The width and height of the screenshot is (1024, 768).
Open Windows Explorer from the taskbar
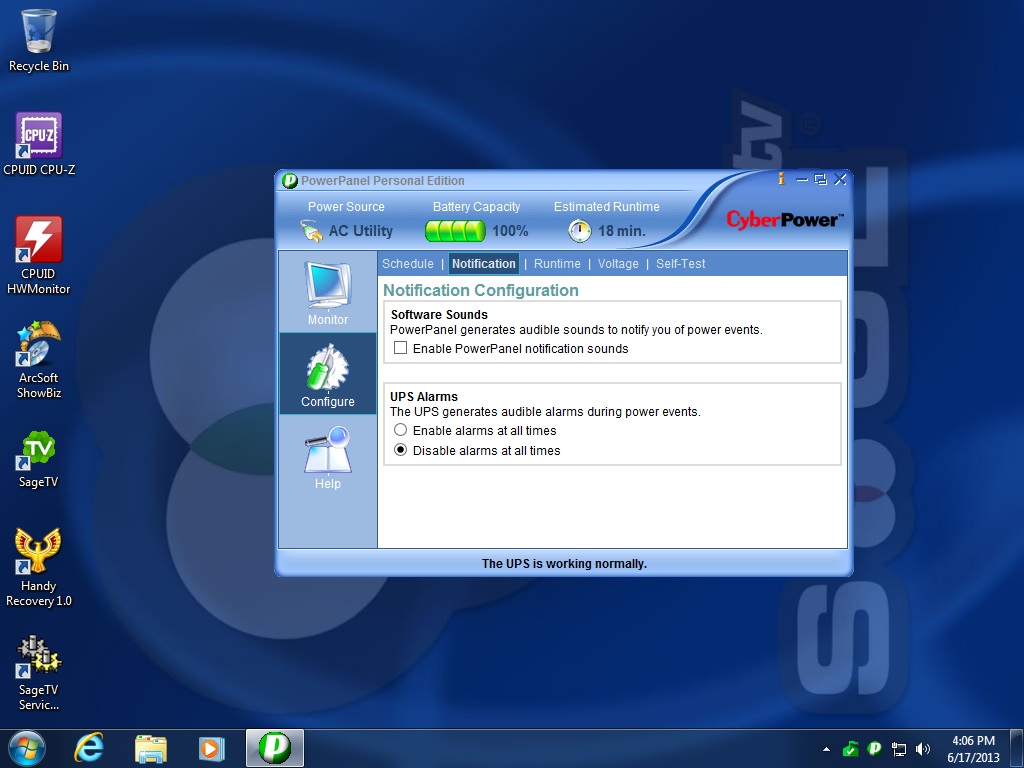150,748
